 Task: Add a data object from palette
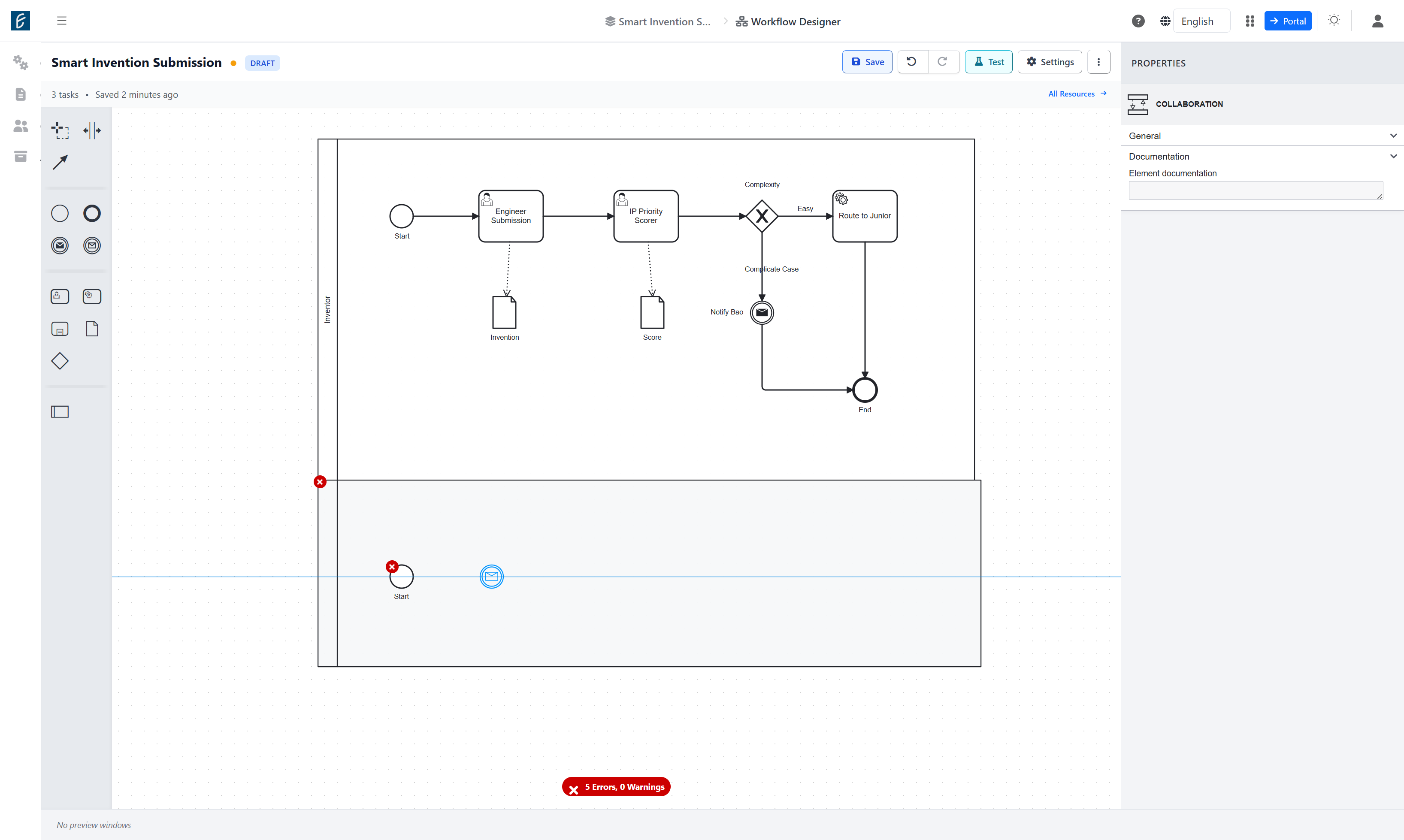pos(92,329)
